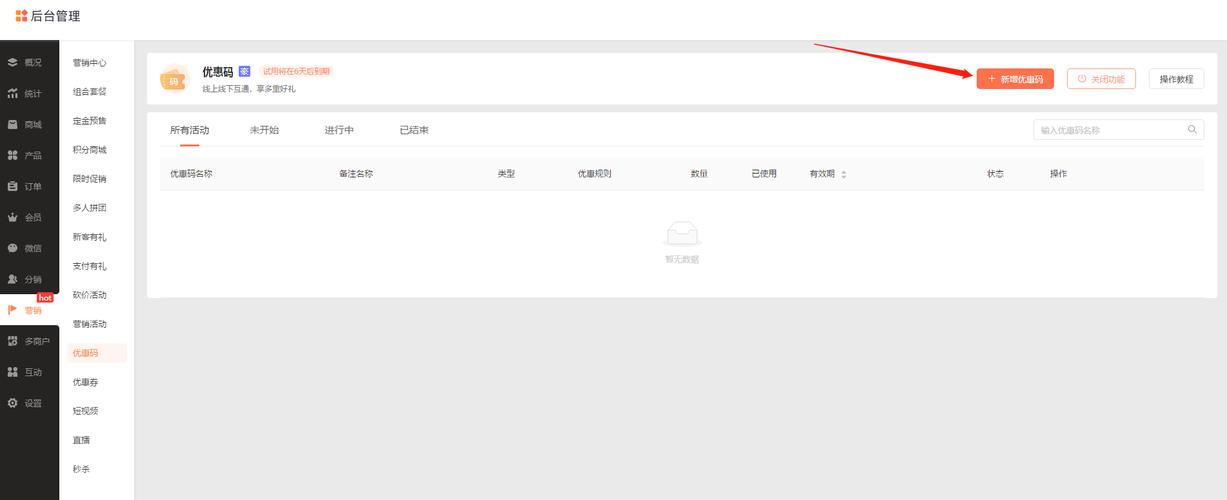Click the 优惠规则 column header
This screenshot has width=1227, height=500.
coord(594,174)
